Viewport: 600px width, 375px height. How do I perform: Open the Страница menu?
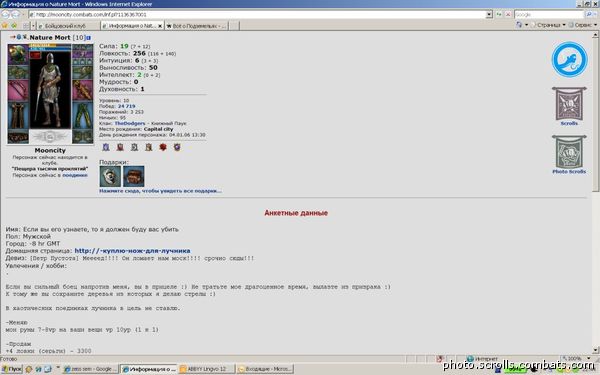point(548,25)
